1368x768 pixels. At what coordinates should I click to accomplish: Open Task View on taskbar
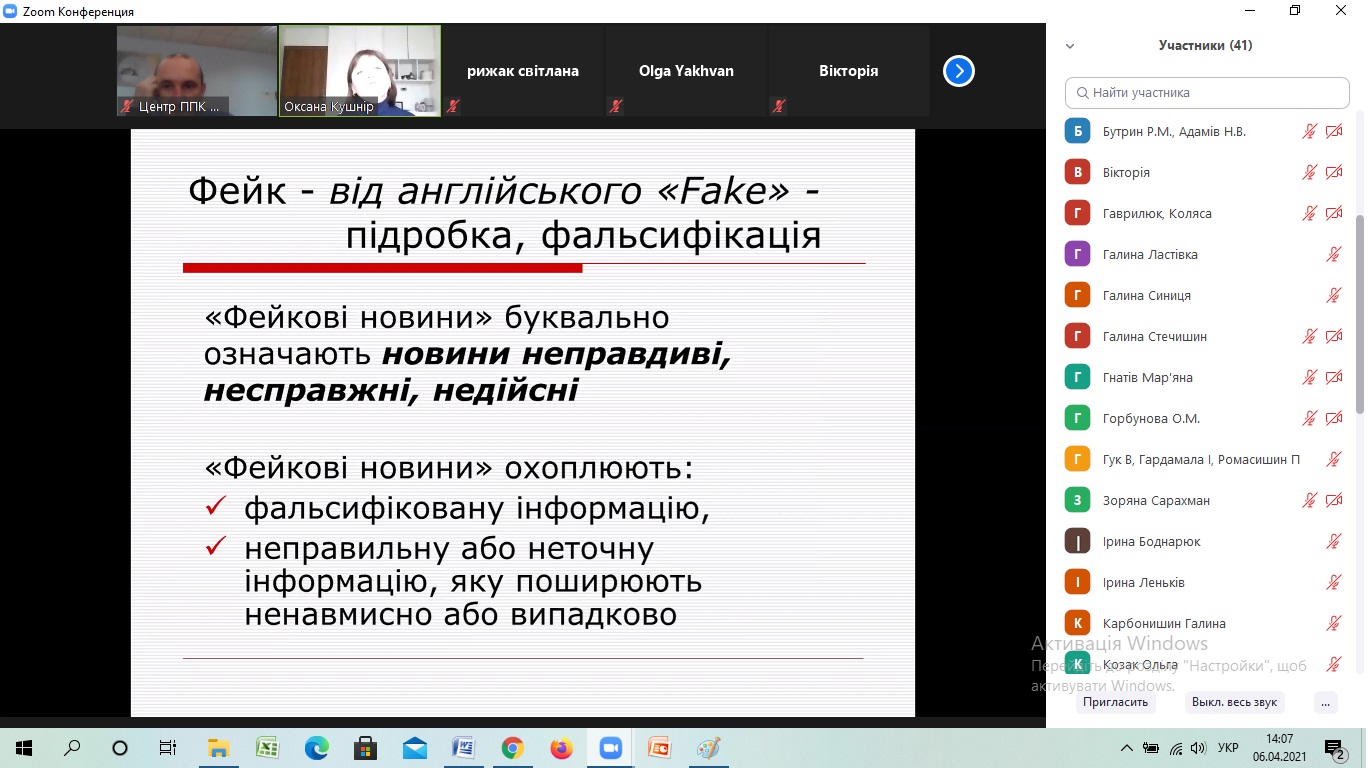pos(168,748)
